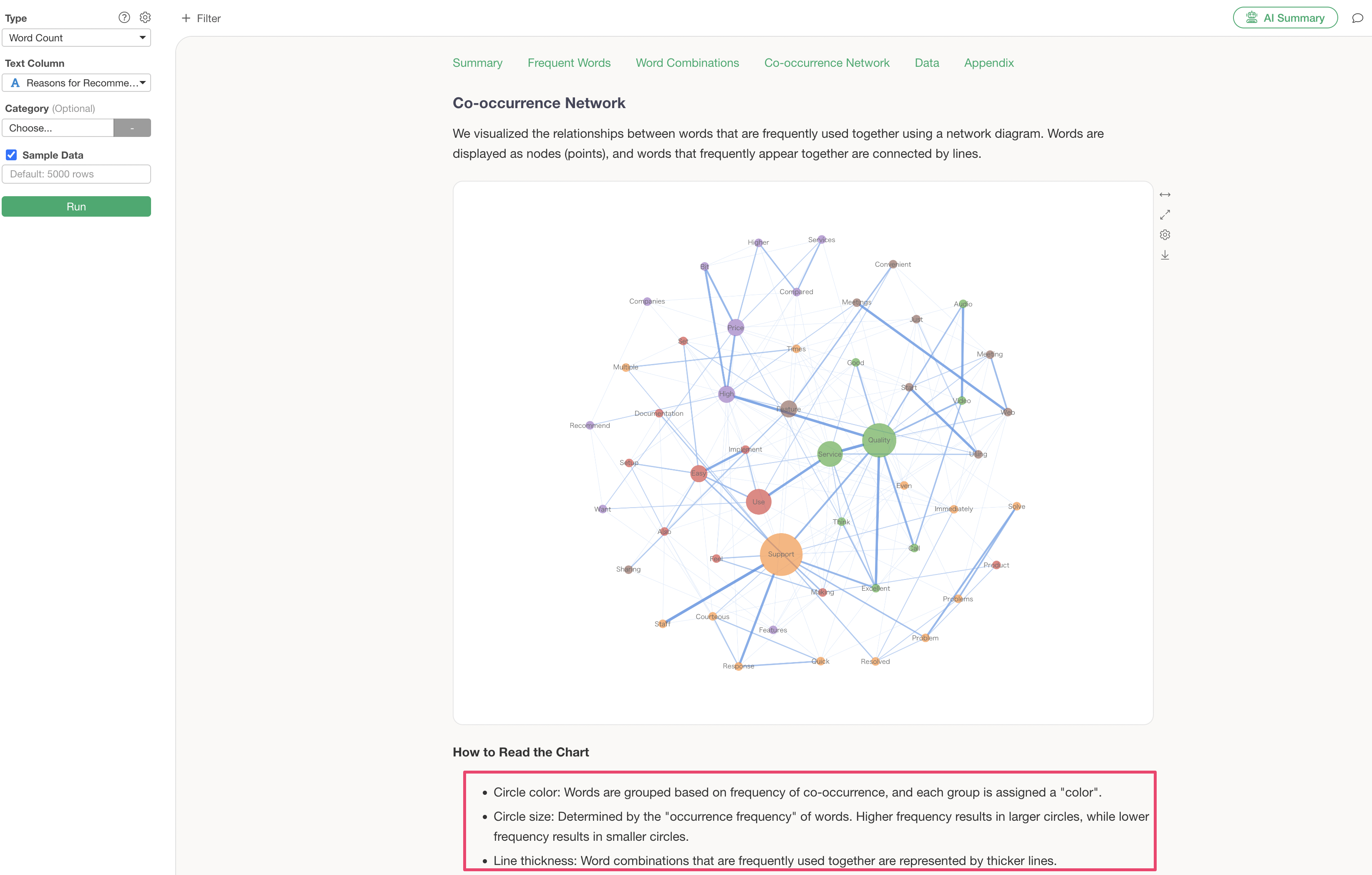Viewport: 1372px width, 875px height.
Task: Jump to the Appendix section link
Action: click(989, 63)
